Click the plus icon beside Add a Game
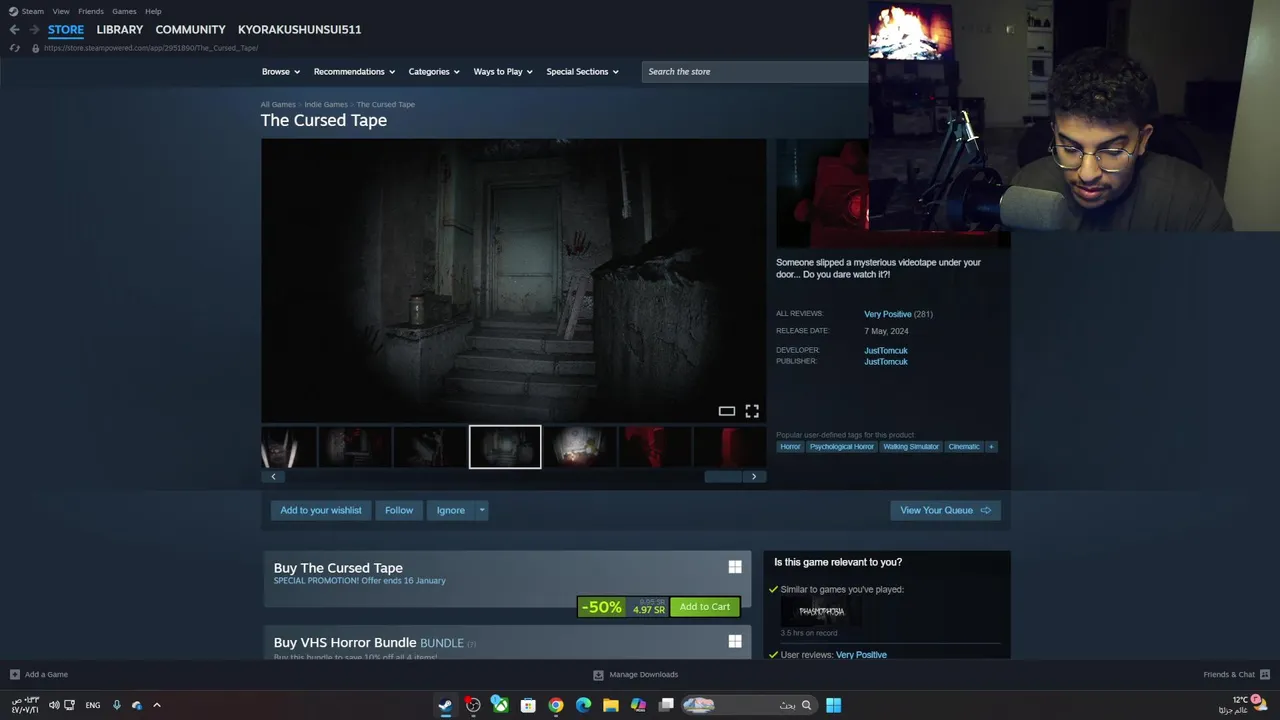1280x720 pixels. [x=14, y=674]
